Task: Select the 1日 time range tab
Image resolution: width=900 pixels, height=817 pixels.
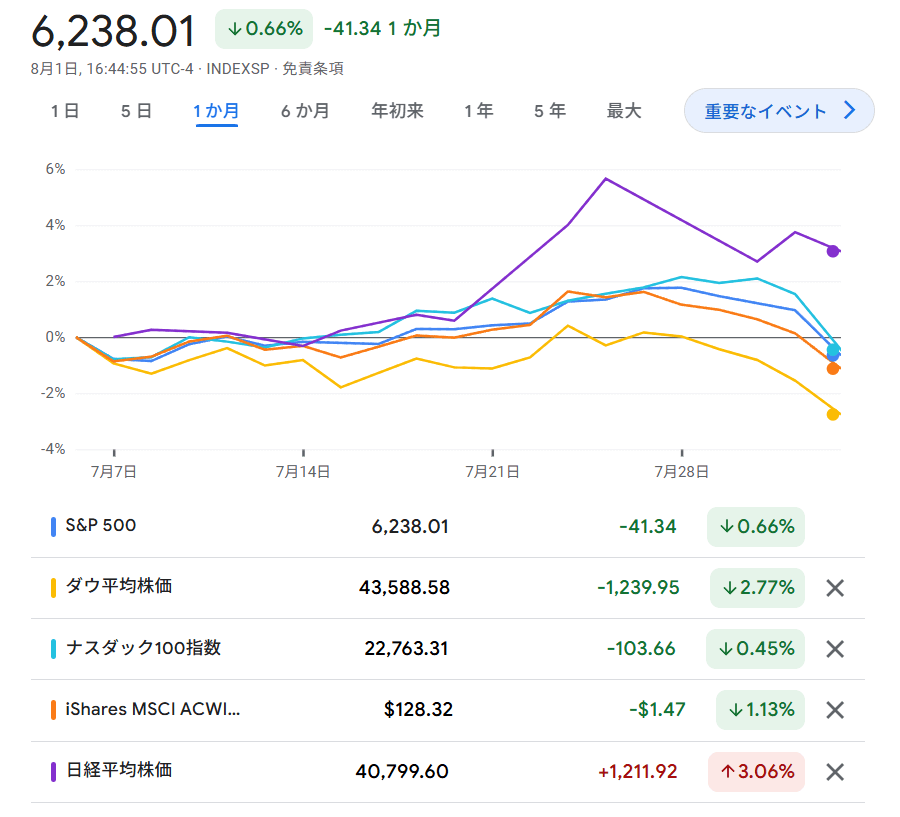Action: click(65, 111)
